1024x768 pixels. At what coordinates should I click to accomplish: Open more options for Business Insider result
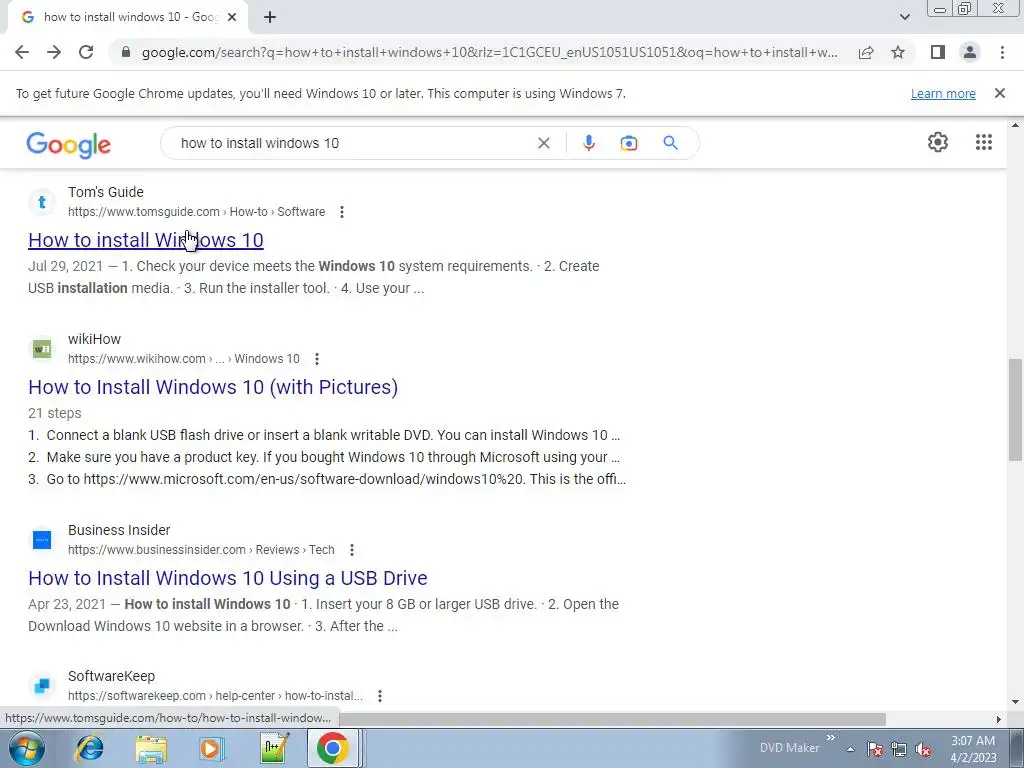click(352, 550)
